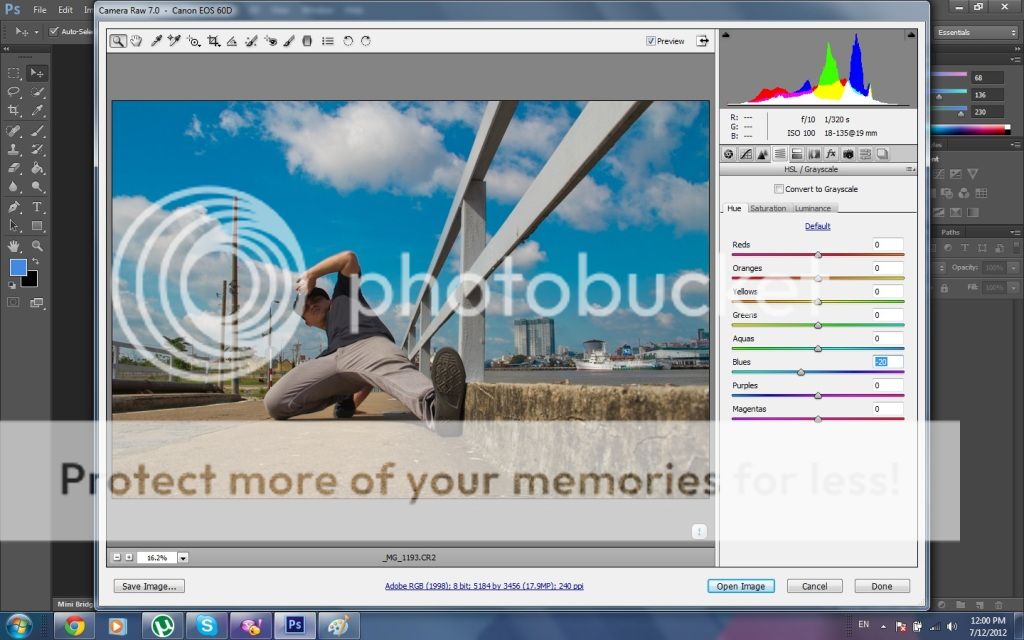Open the Opacity dropdown in Layers panel
1024x640 pixels.
[1013, 268]
